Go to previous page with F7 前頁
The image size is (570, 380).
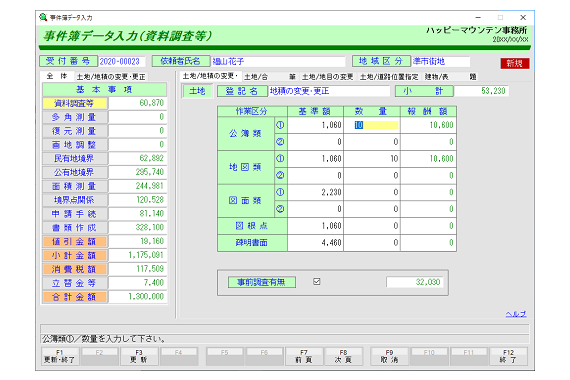coord(304,356)
